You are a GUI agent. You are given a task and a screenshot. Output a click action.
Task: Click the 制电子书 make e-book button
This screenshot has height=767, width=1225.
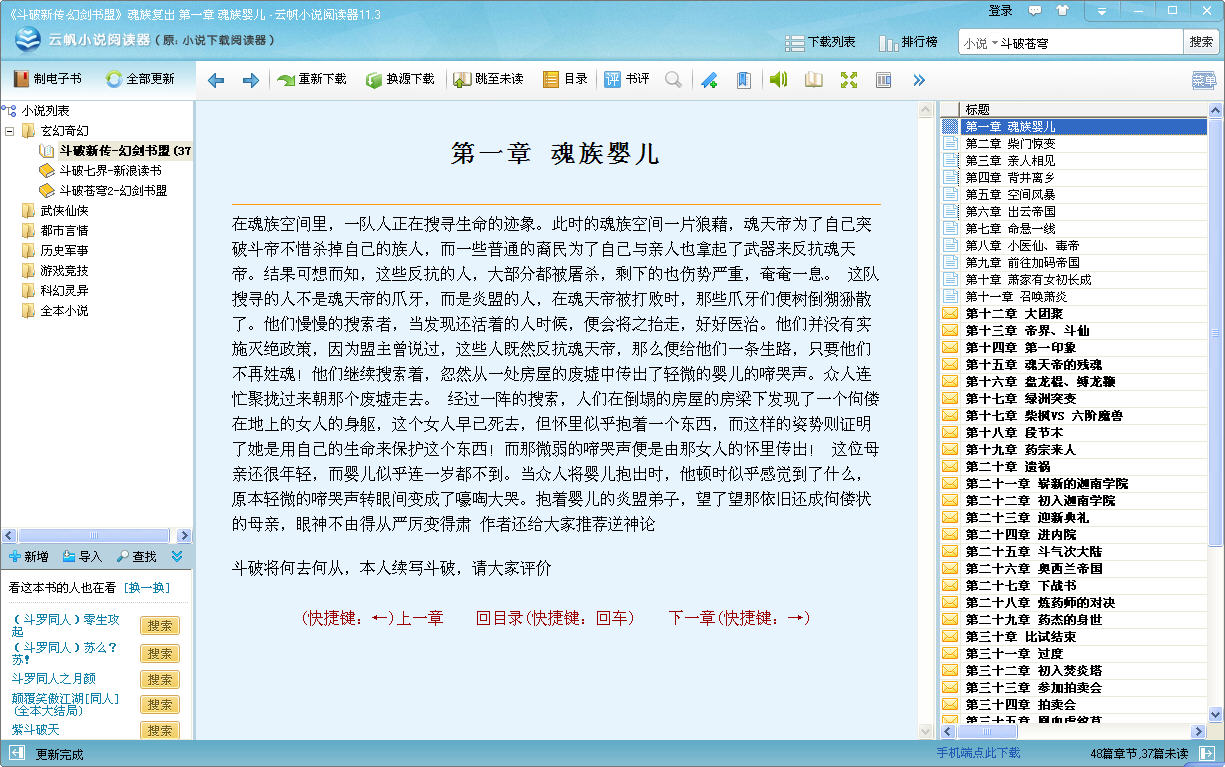48,79
